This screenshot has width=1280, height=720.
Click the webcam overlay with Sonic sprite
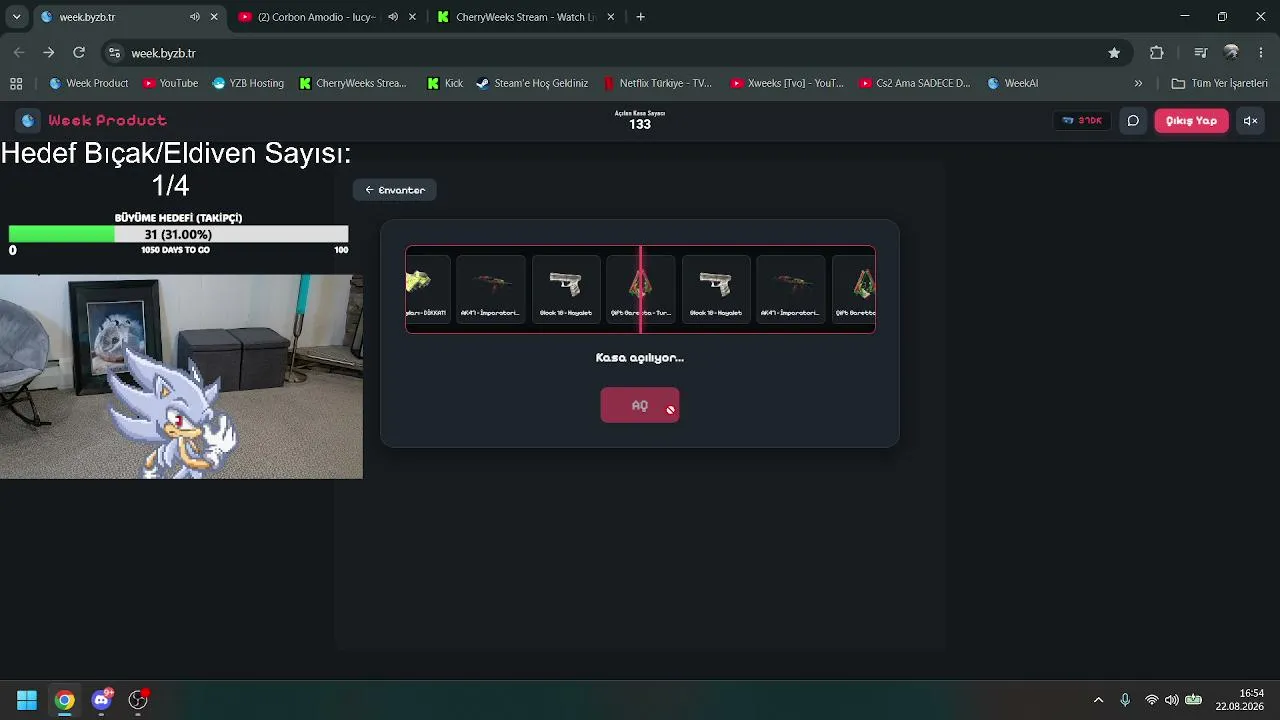(181, 376)
